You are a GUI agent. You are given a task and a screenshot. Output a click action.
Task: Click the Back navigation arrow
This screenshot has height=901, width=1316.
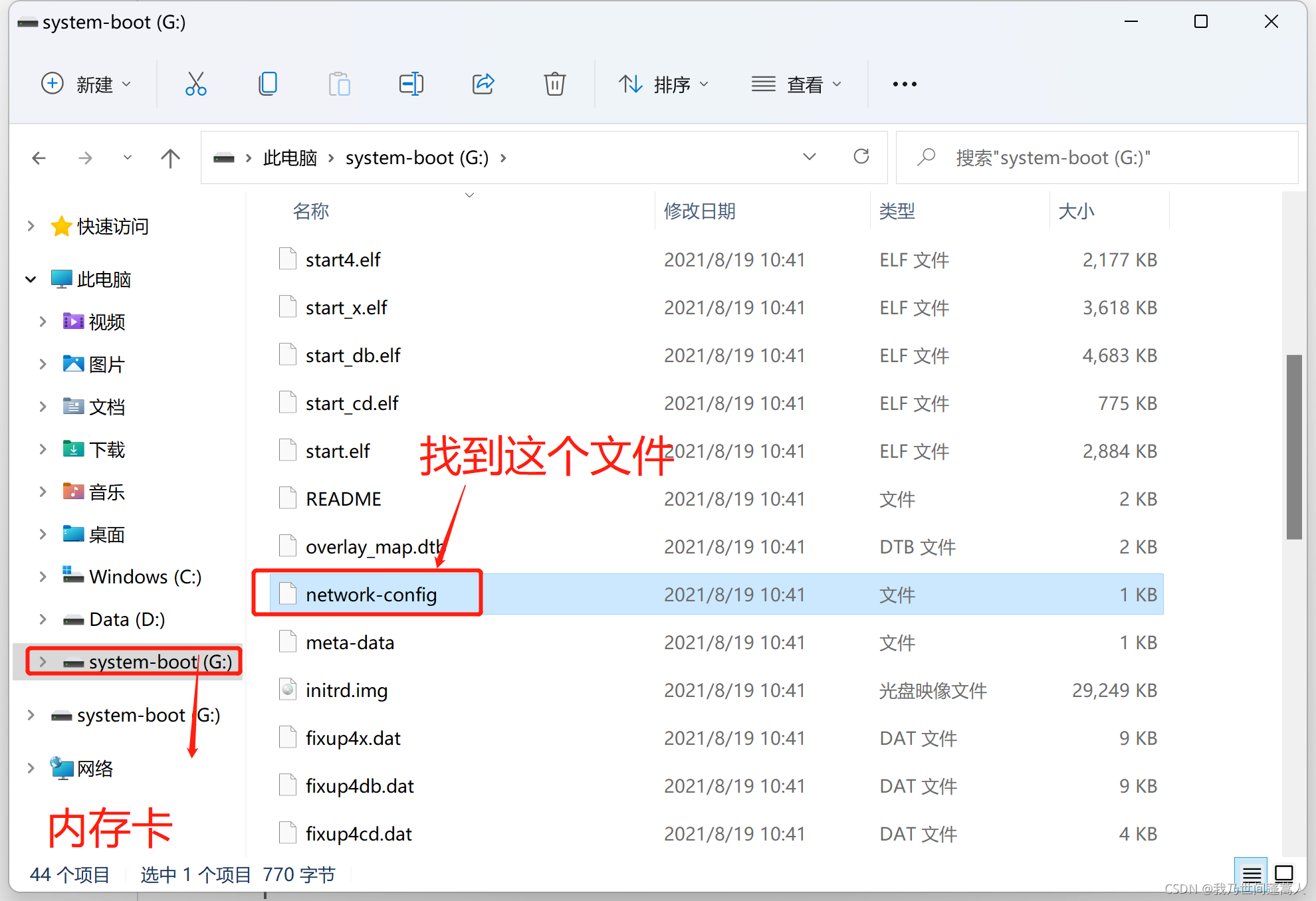(39, 158)
